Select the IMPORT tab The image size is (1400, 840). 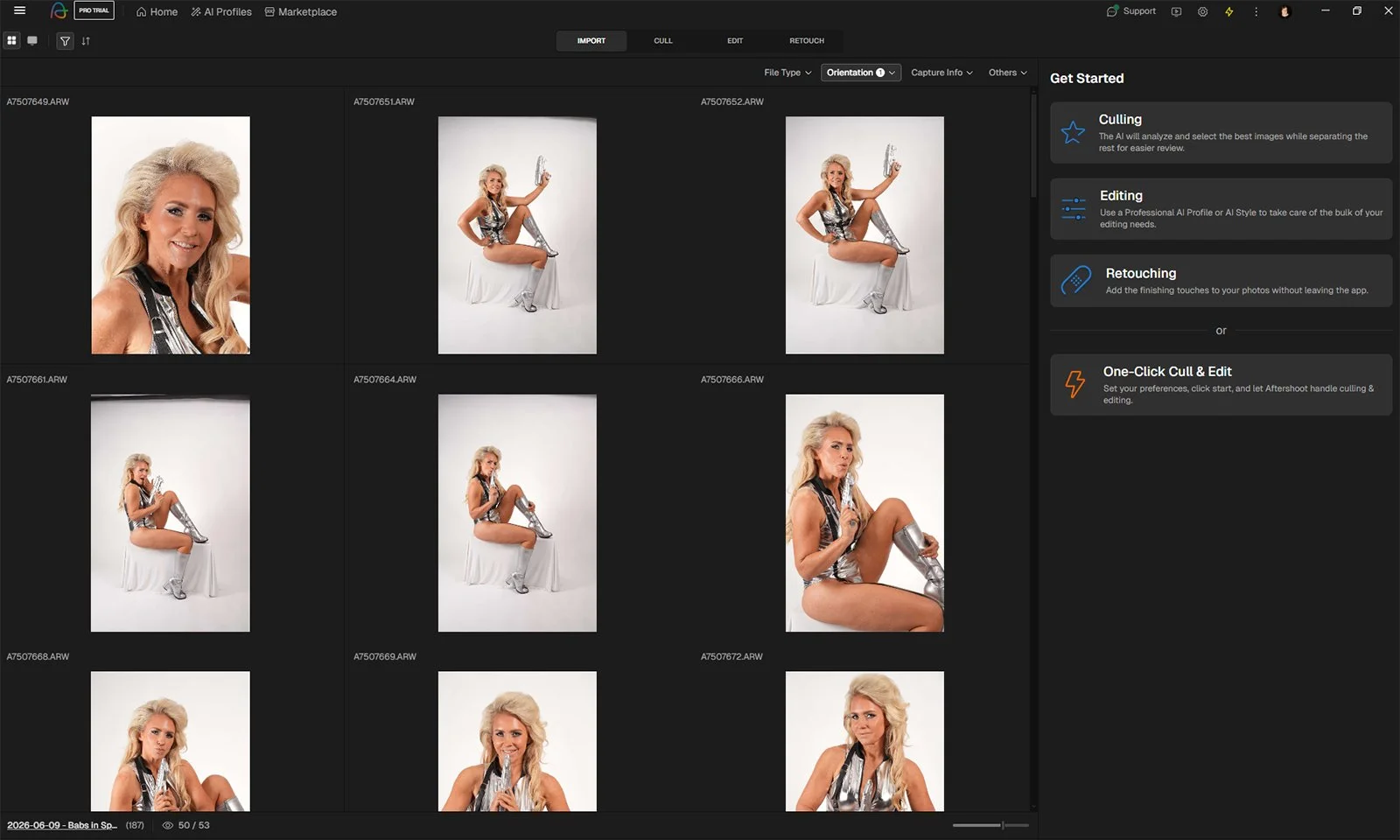[591, 41]
